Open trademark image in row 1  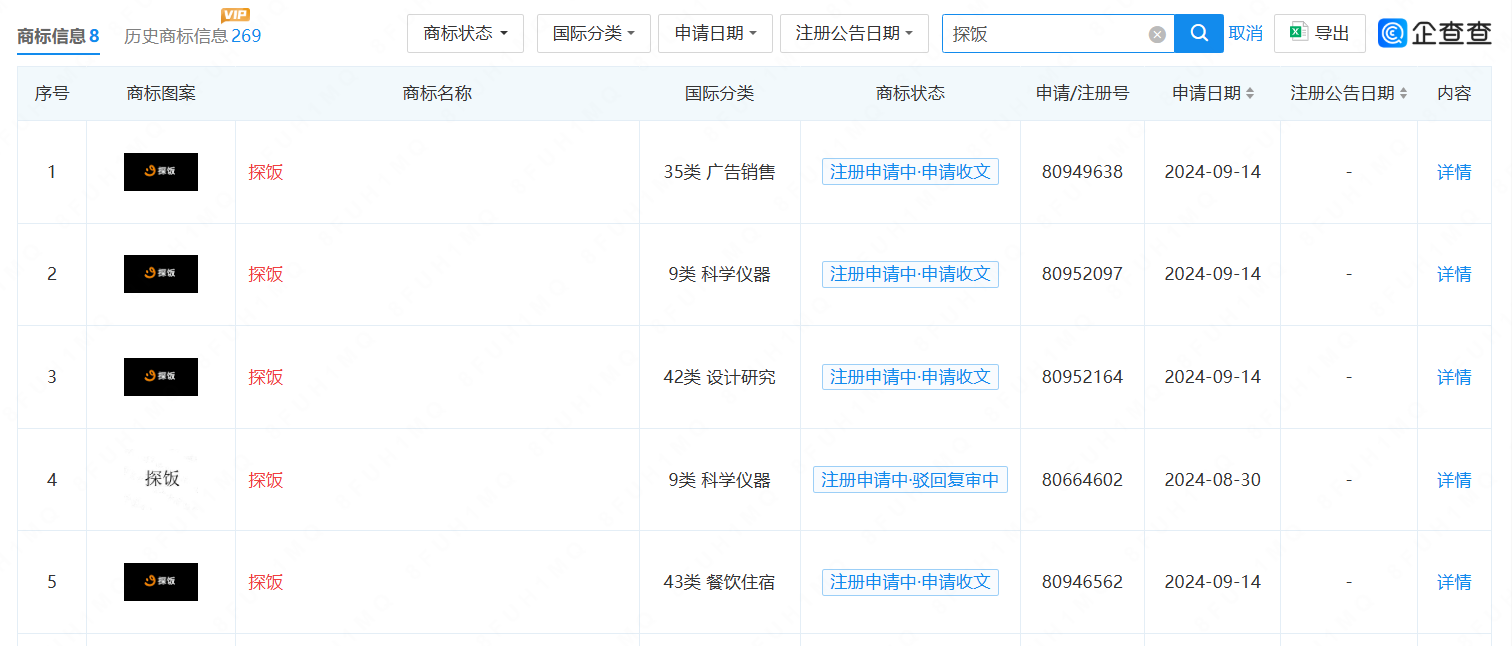[x=161, y=172]
